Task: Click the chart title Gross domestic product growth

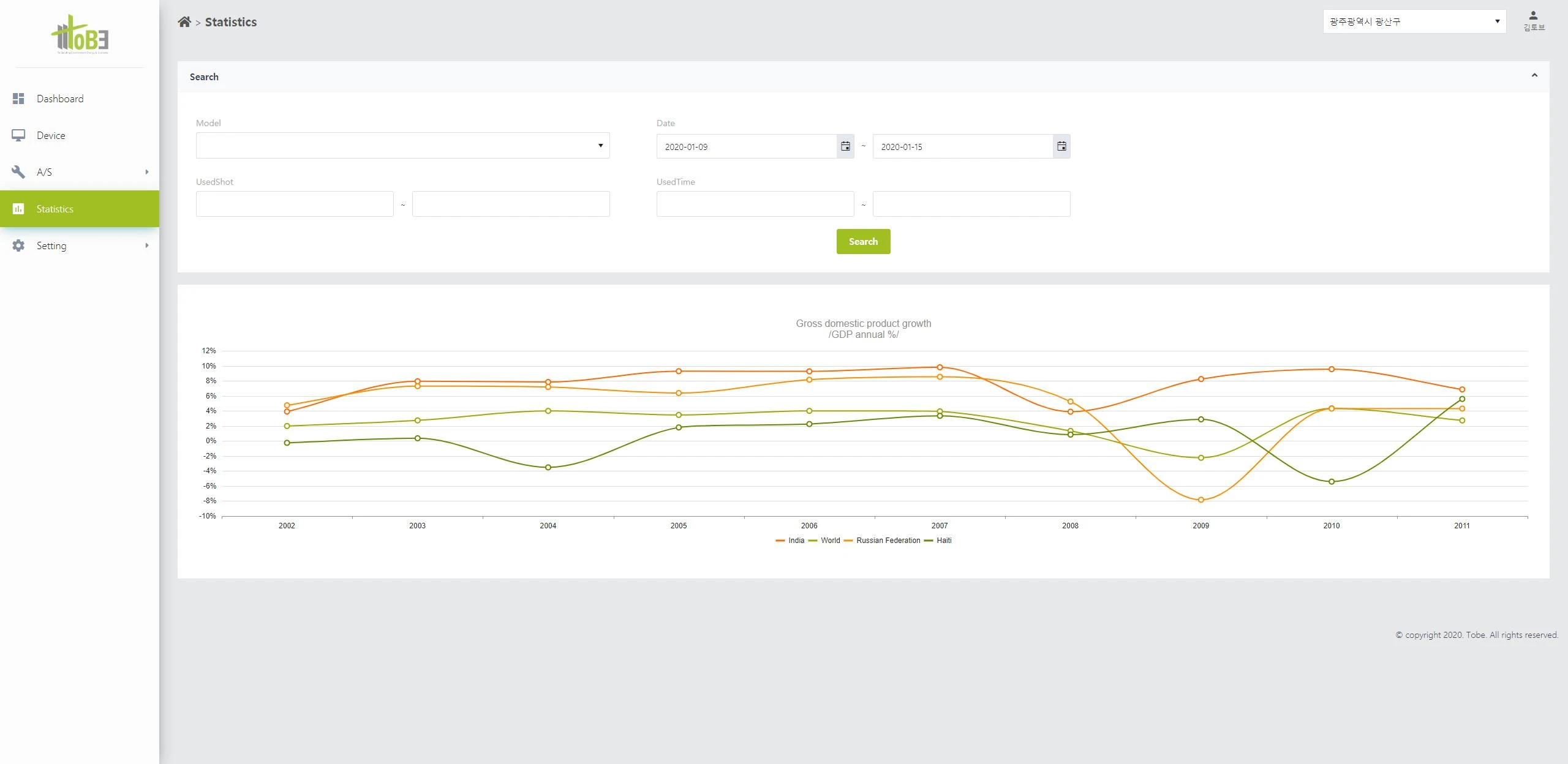Action: point(863,323)
